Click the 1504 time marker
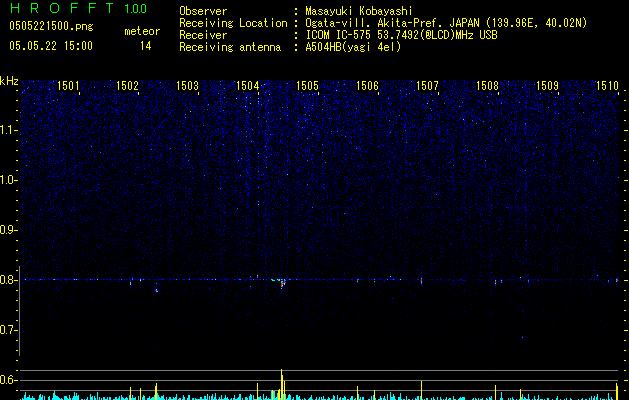 (x=248, y=86)
